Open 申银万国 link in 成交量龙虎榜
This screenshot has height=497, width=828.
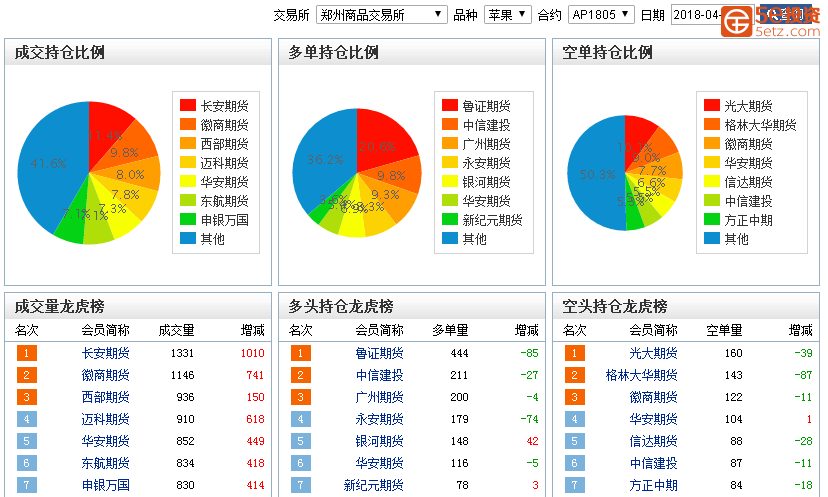pos(105,485)
